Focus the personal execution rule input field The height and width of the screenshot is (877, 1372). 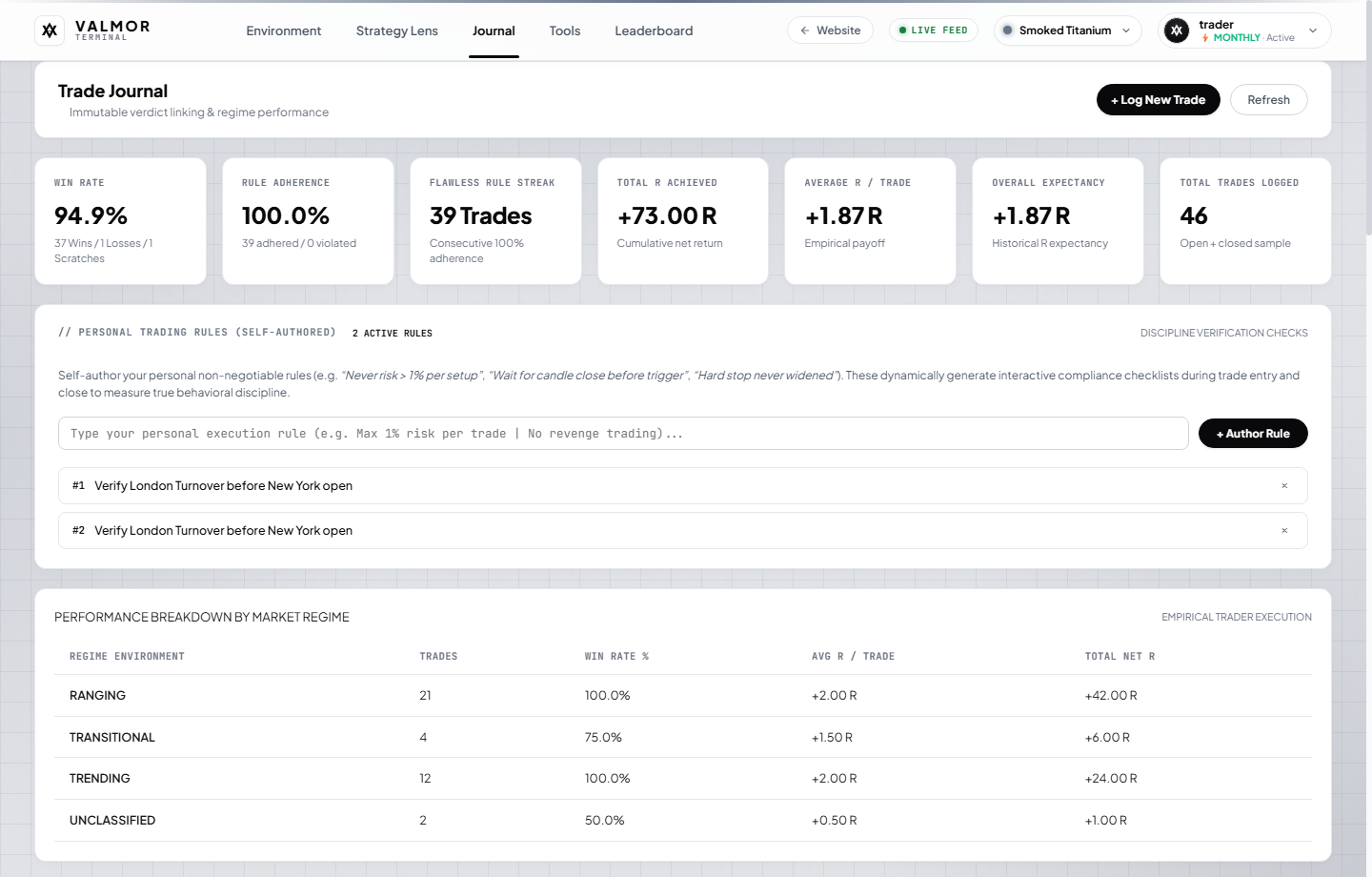[x=623, y=434]
